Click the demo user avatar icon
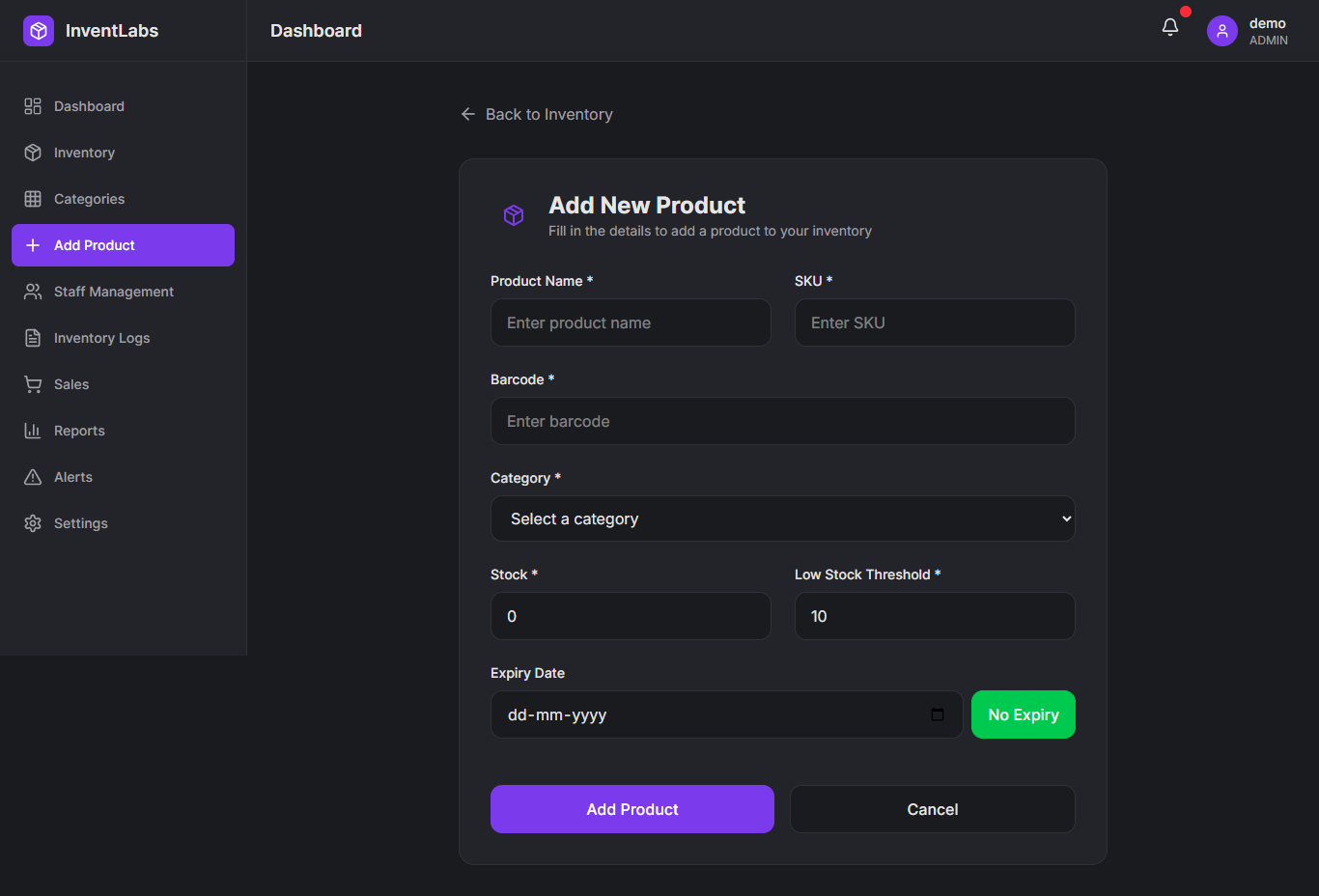The image size is (1319, 896). (x=1221, y=31)
